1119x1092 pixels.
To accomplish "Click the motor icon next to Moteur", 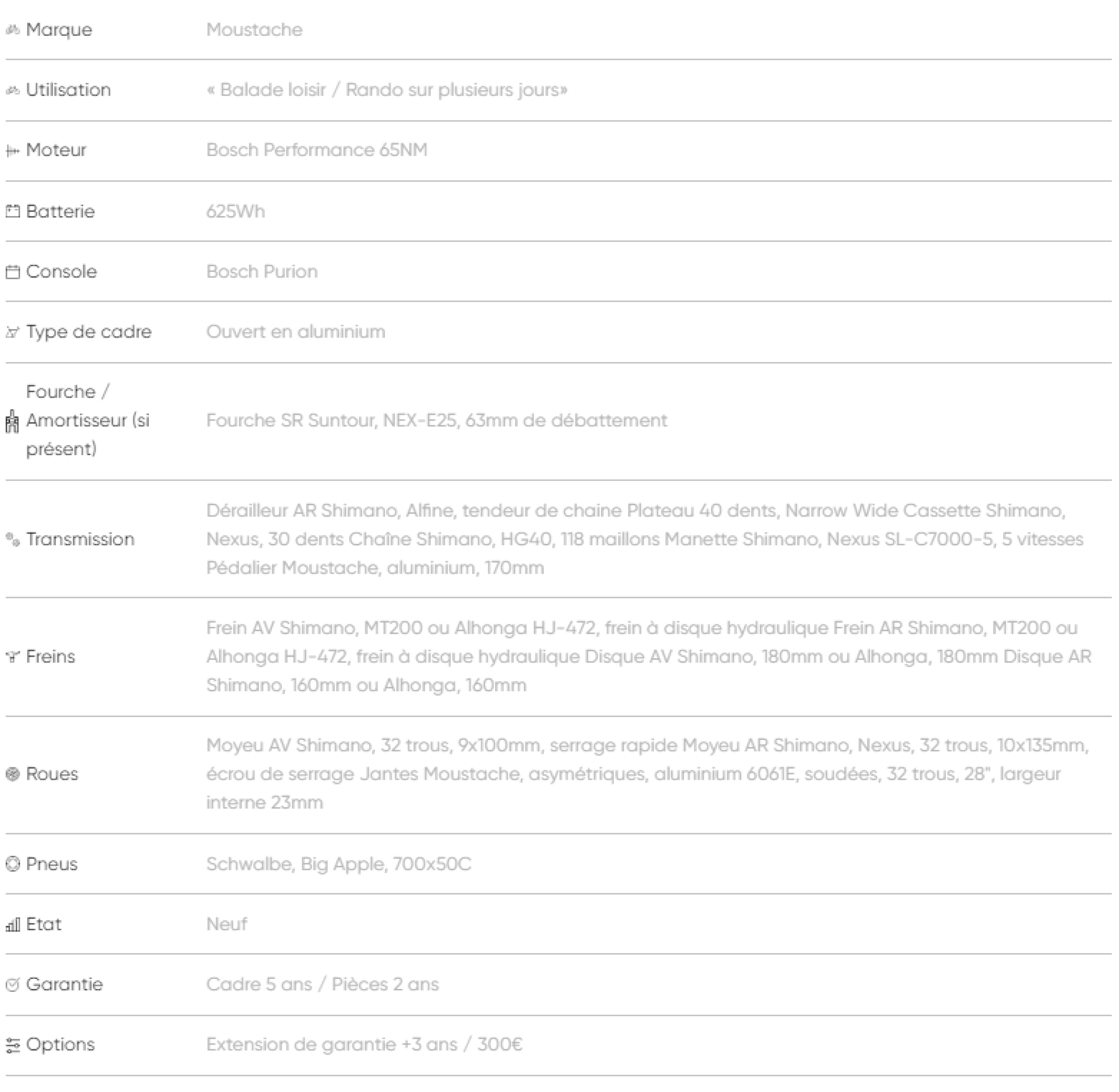I will coord(13,151).
